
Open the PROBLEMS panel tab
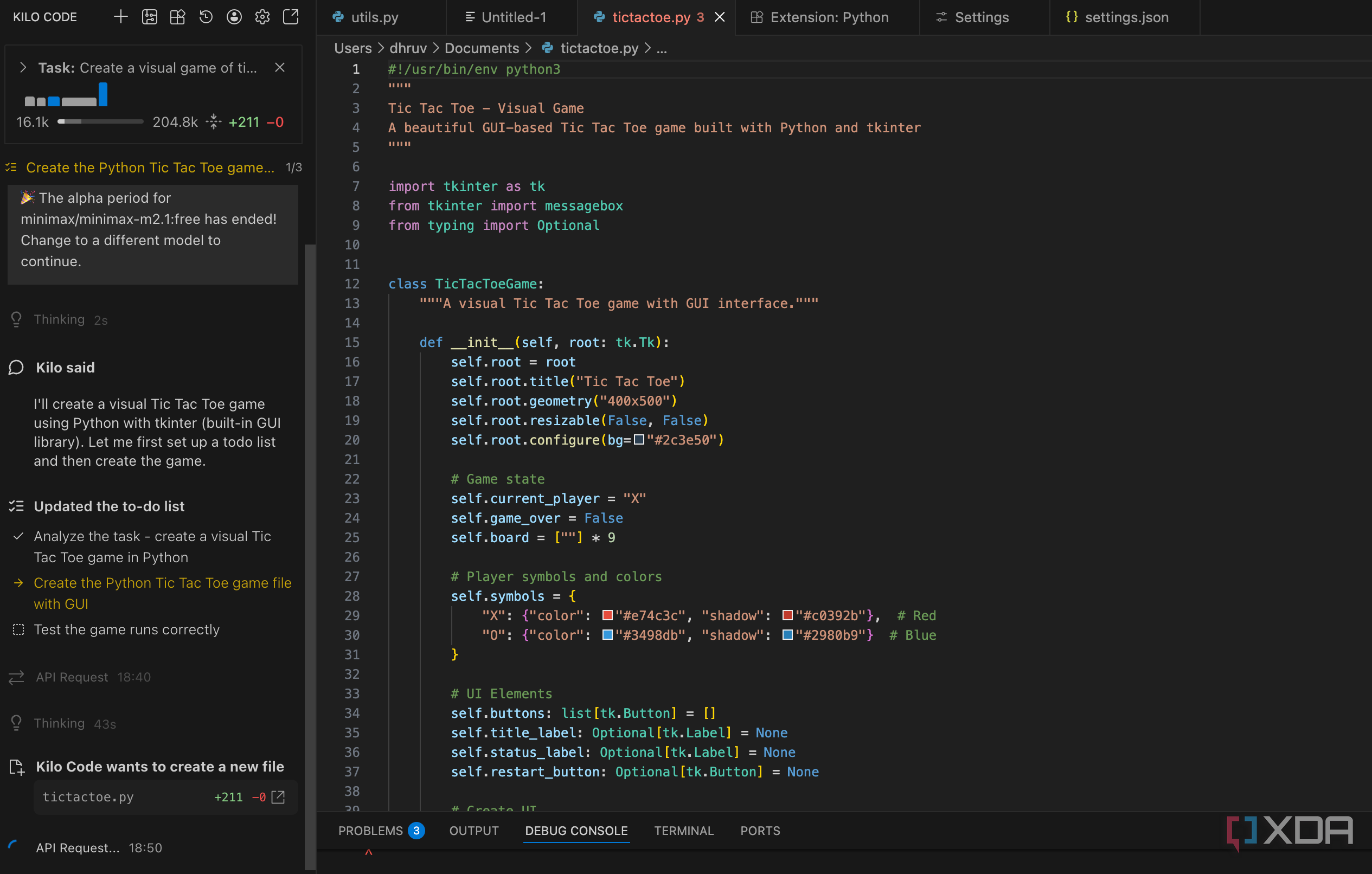[381, 831]
